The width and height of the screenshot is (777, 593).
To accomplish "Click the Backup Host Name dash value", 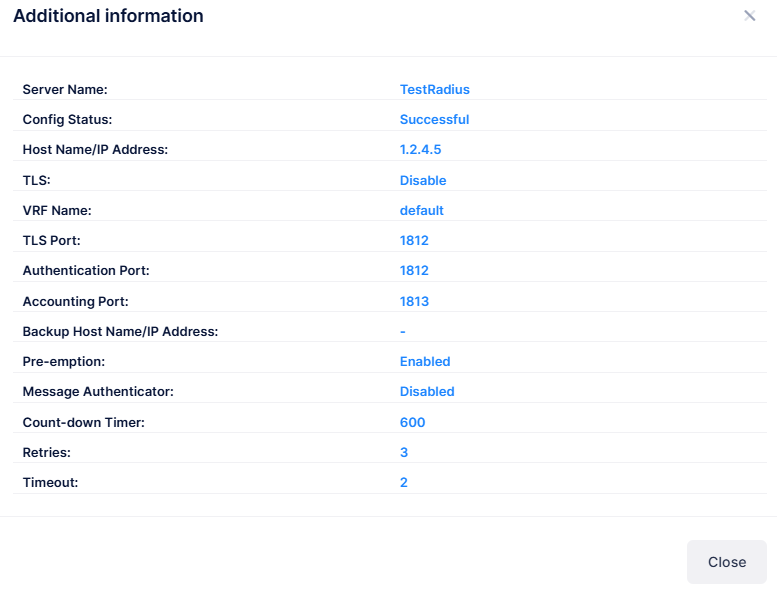I will tap(402, 331).
